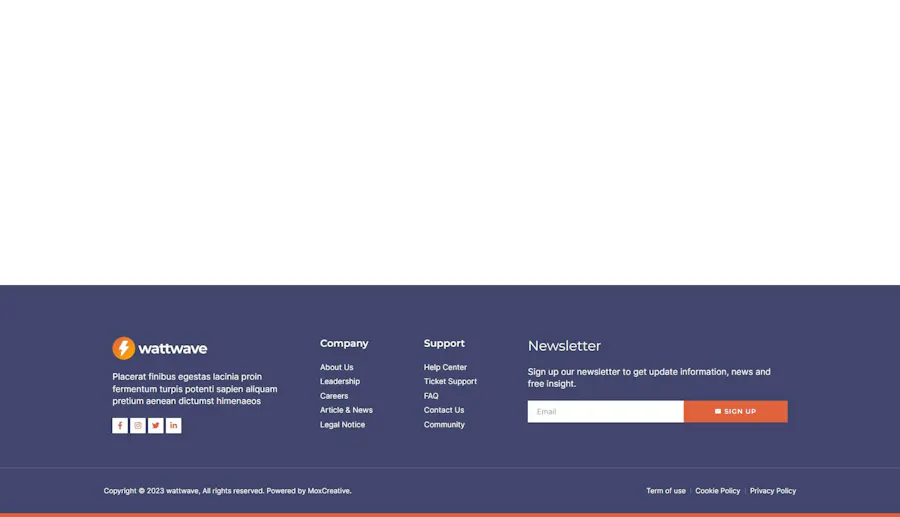This screenshot has width=900, height=517.
Task: Open the Legal Notice link
Action: [342, 425]
